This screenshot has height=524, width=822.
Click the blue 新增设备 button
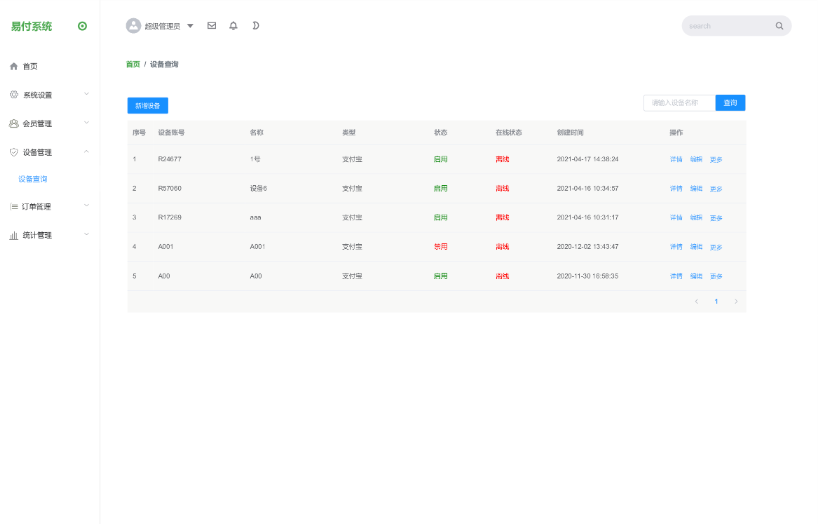coord(148,105)
